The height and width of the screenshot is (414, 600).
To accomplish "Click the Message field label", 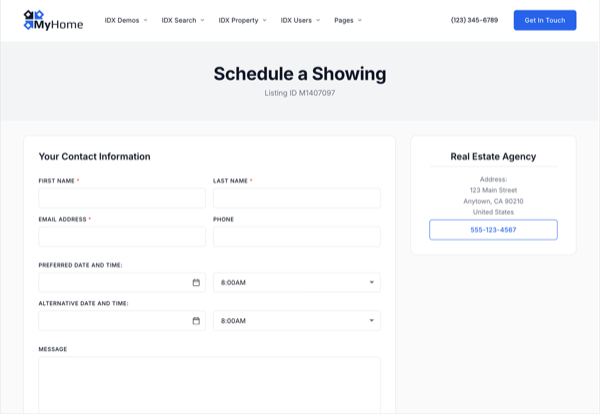I will (x=53, y=349).
